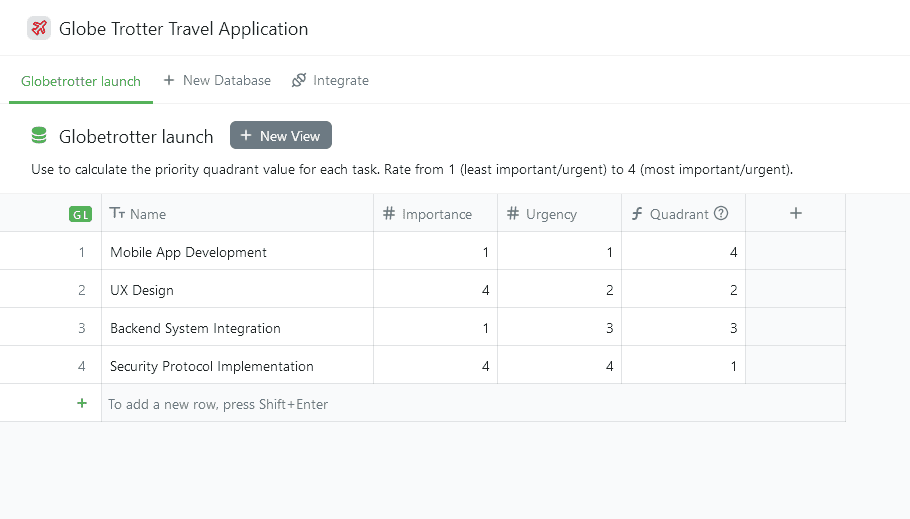Select Importance cell for UX Design
The width and height of the screenshot is (910, 519).
point(435,289)
